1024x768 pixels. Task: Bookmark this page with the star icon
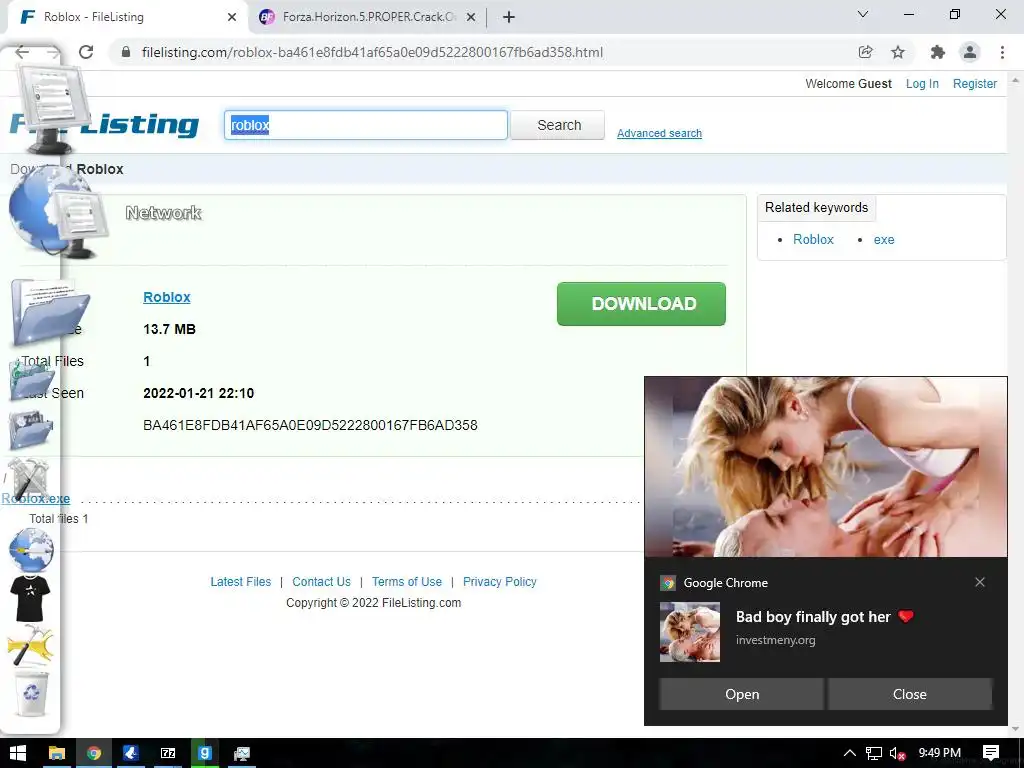(x=898, y=52)
